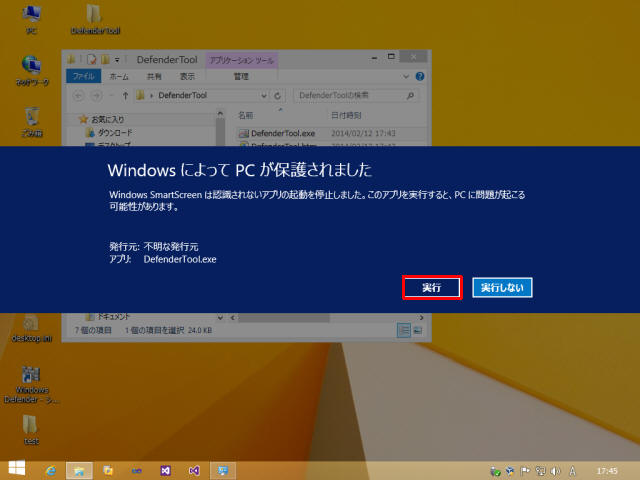Click the 実行しない button
The image size is (640, 480).
(502, 288)
